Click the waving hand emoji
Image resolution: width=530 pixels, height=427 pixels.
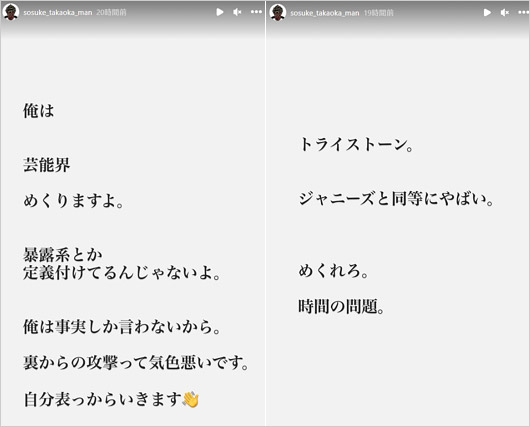click(191, 399)
